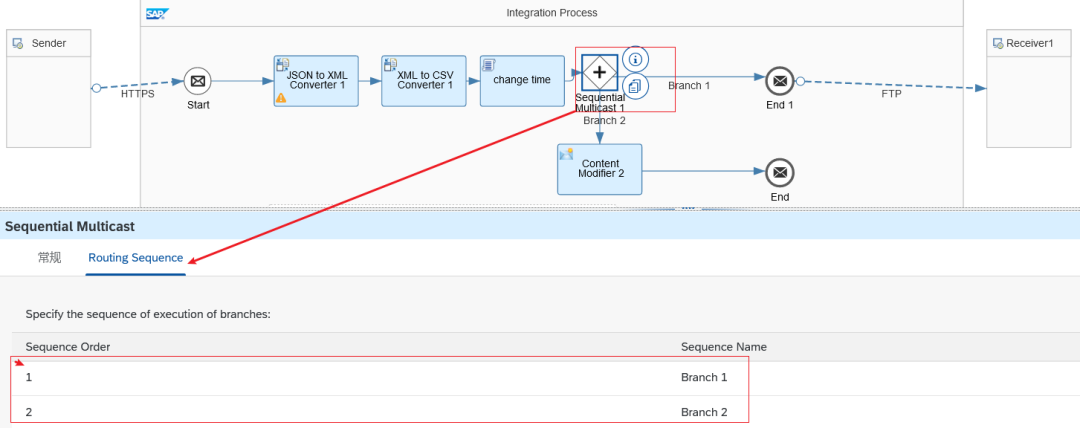Select the End 1 message event

point(780,81)
